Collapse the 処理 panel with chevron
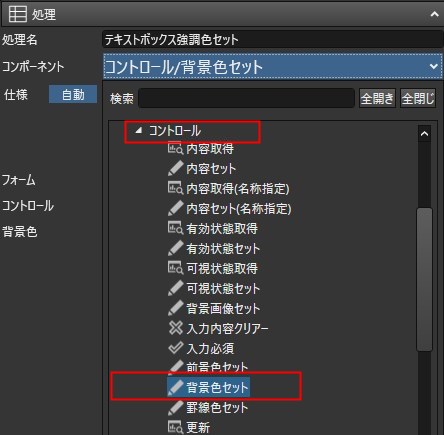This screenshot has width=444, height=435. (x=434, y=14)
